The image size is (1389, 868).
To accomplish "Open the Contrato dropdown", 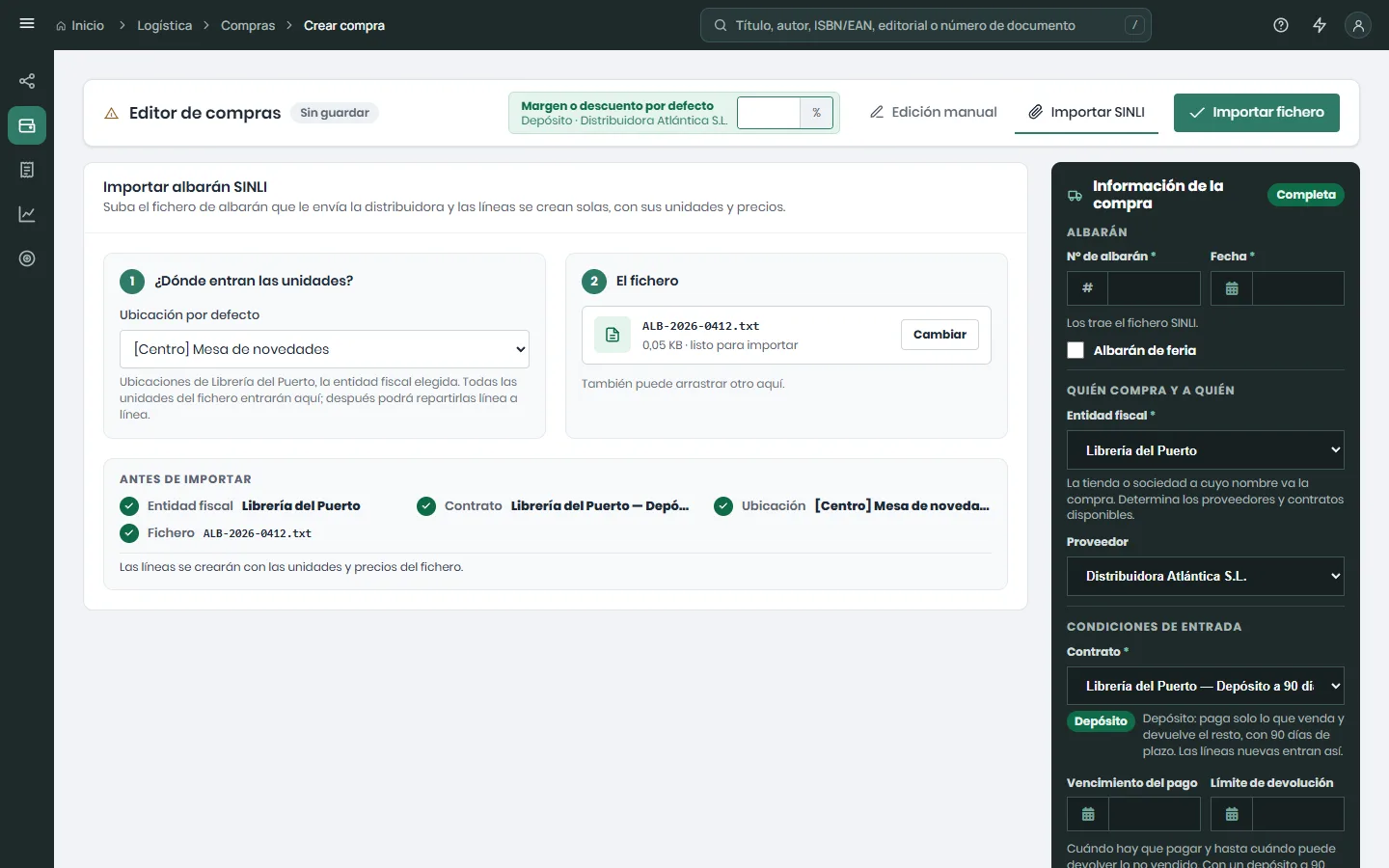I will pyautogui.click(x=1206, y=686).
